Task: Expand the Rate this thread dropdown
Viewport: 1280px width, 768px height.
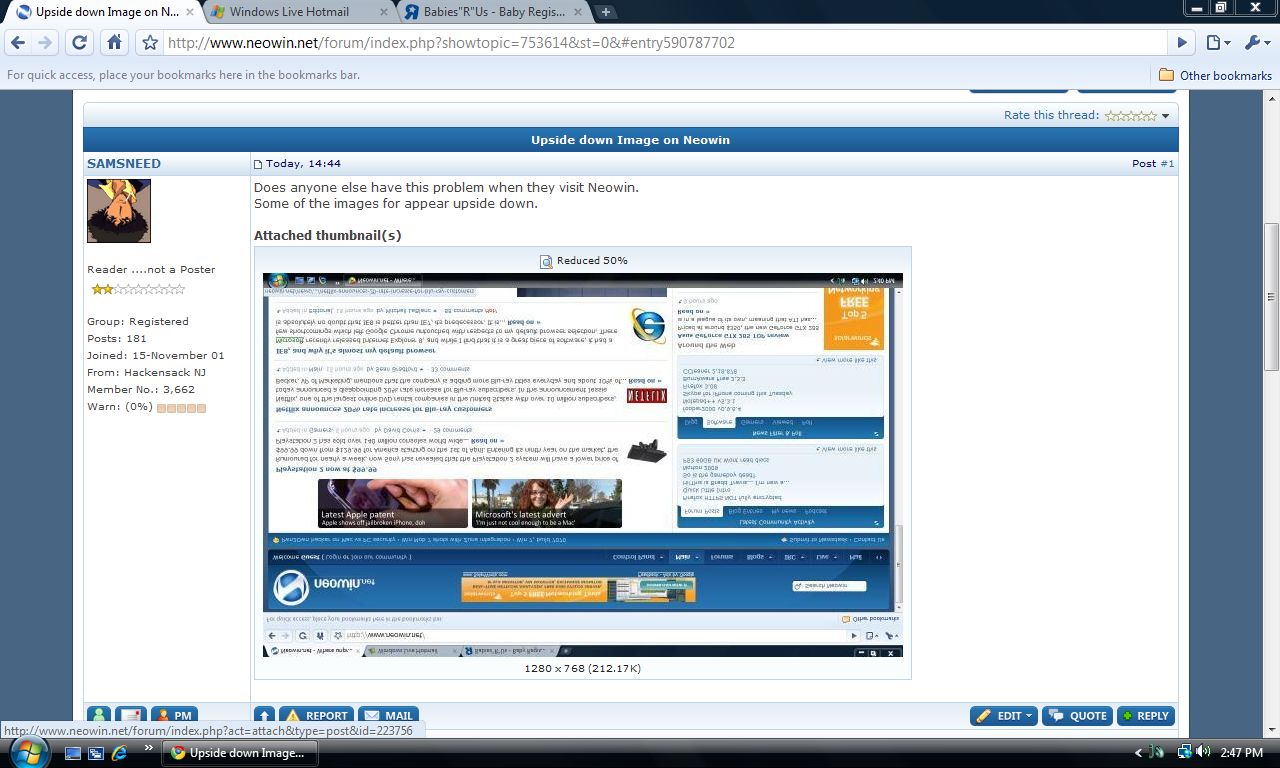Action: pyautogui.click(x=1165, y=116)
